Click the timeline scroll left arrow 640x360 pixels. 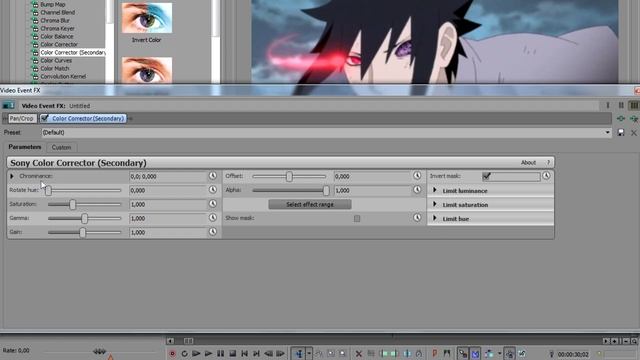(171, 340)
